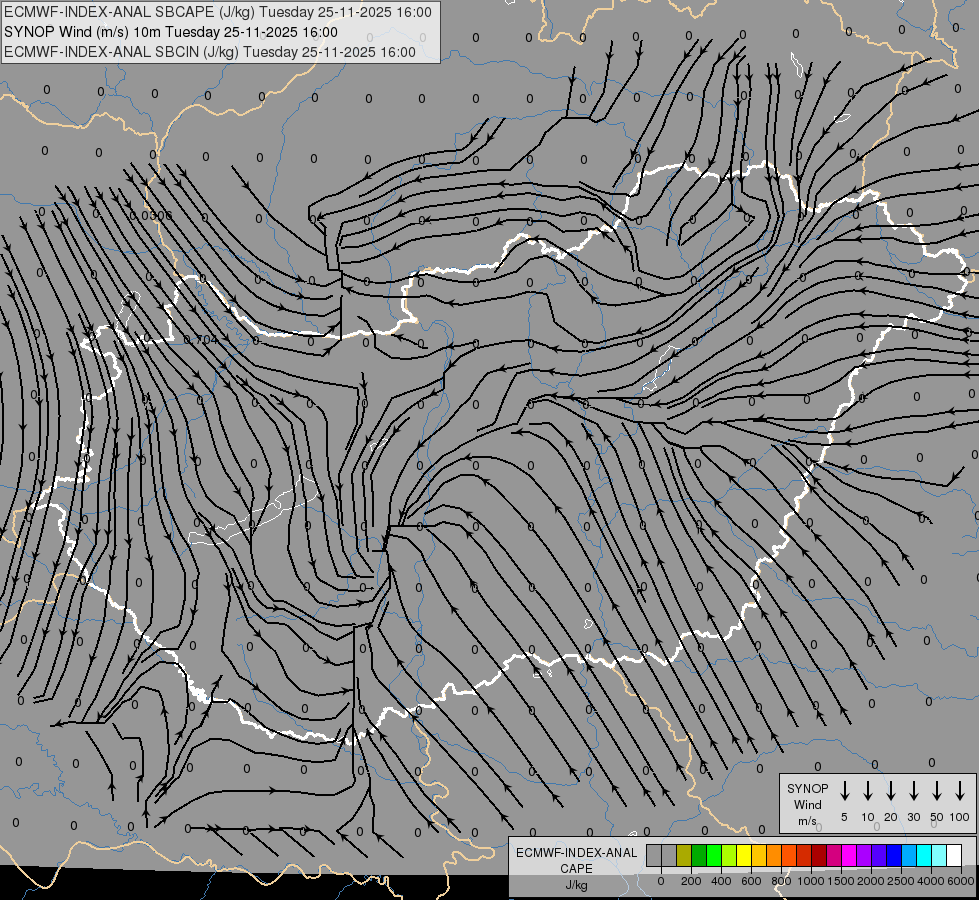Select the dark green CAPE legend swatch
This screenshot has width=979, height=900.
point(699,855)
